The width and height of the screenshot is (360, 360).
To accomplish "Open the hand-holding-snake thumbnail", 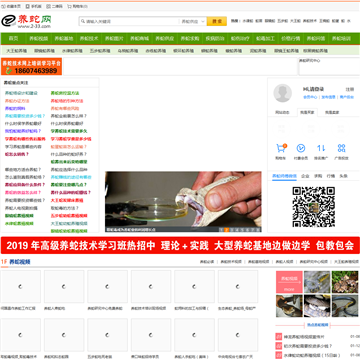I will tap(289, 306).
